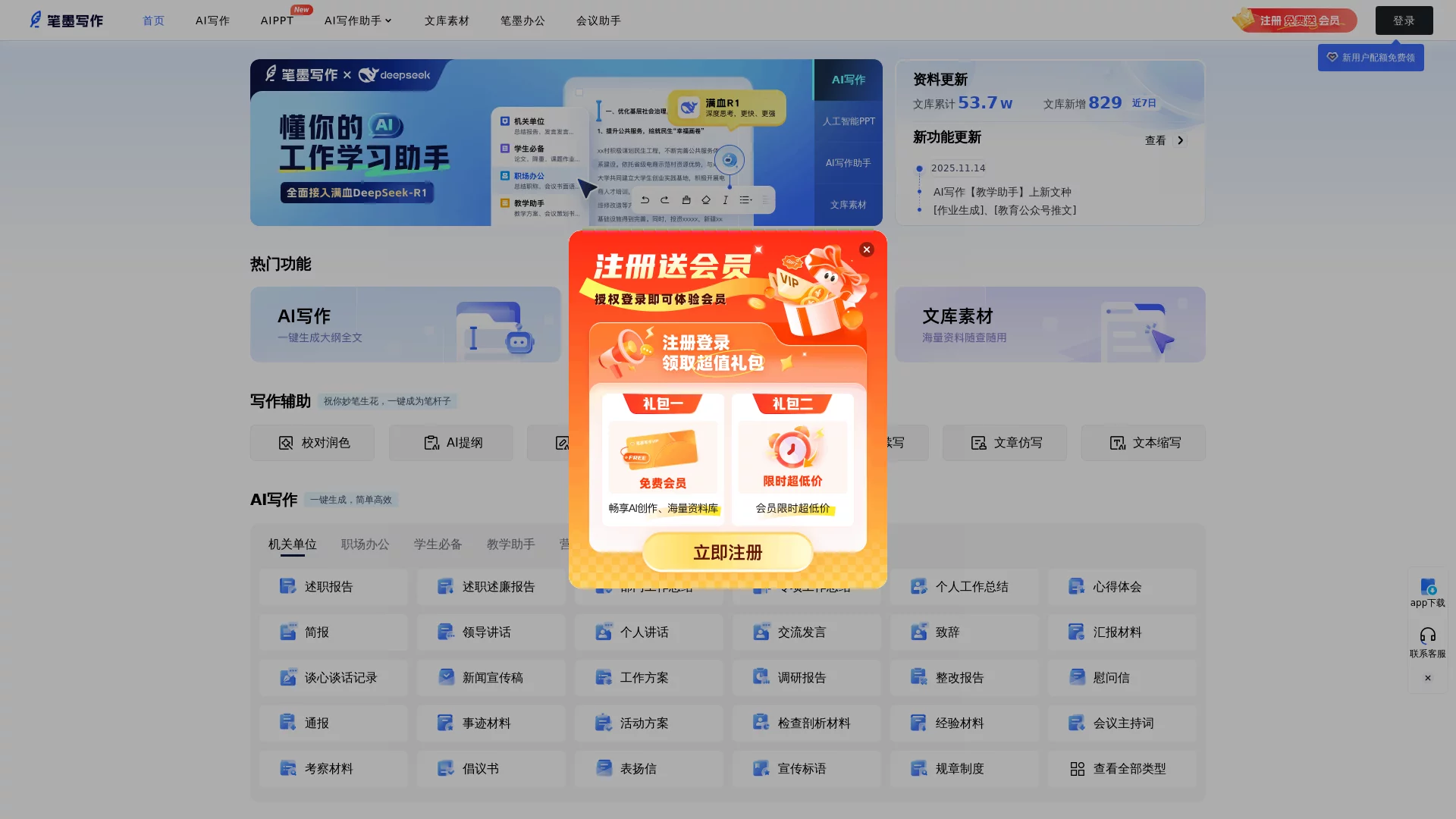Screen dimensions: 1456x819
Task: Open the 笔墨写作 logo icon
Action: pyautogui.click(x=33, y=20)
